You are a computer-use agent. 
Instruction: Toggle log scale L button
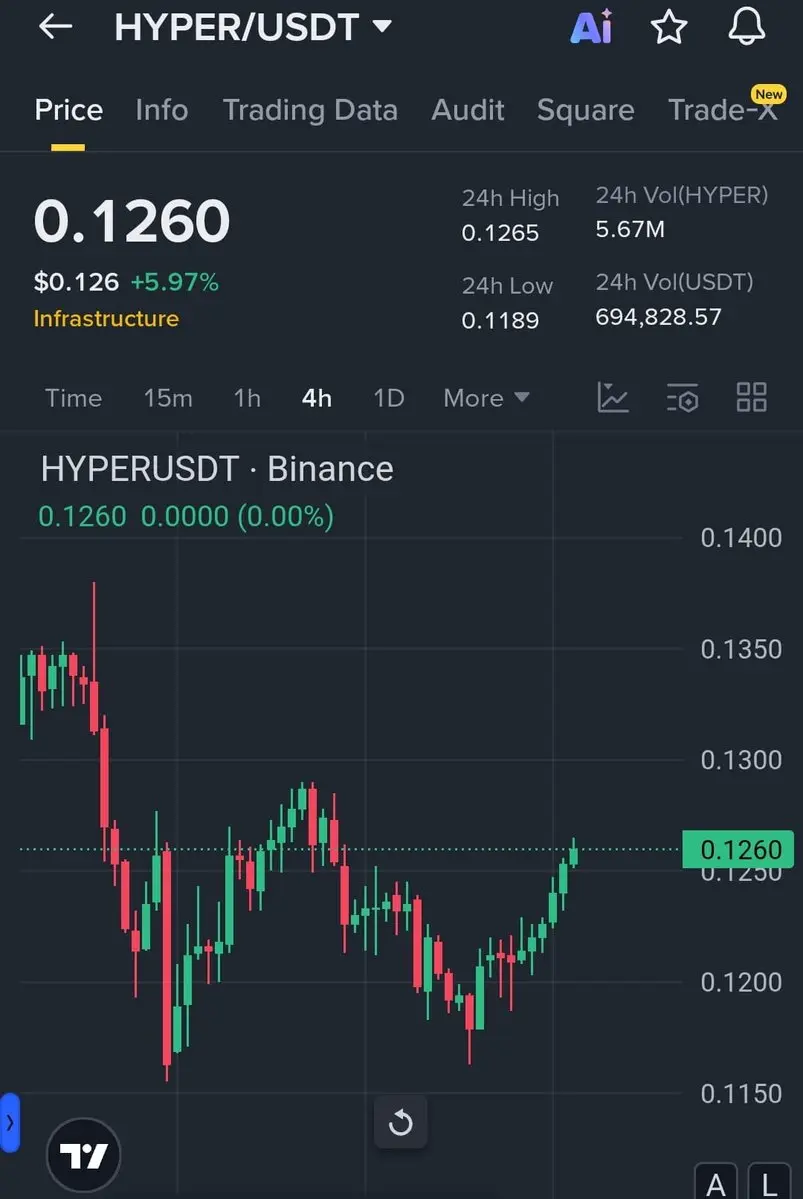770,1182
